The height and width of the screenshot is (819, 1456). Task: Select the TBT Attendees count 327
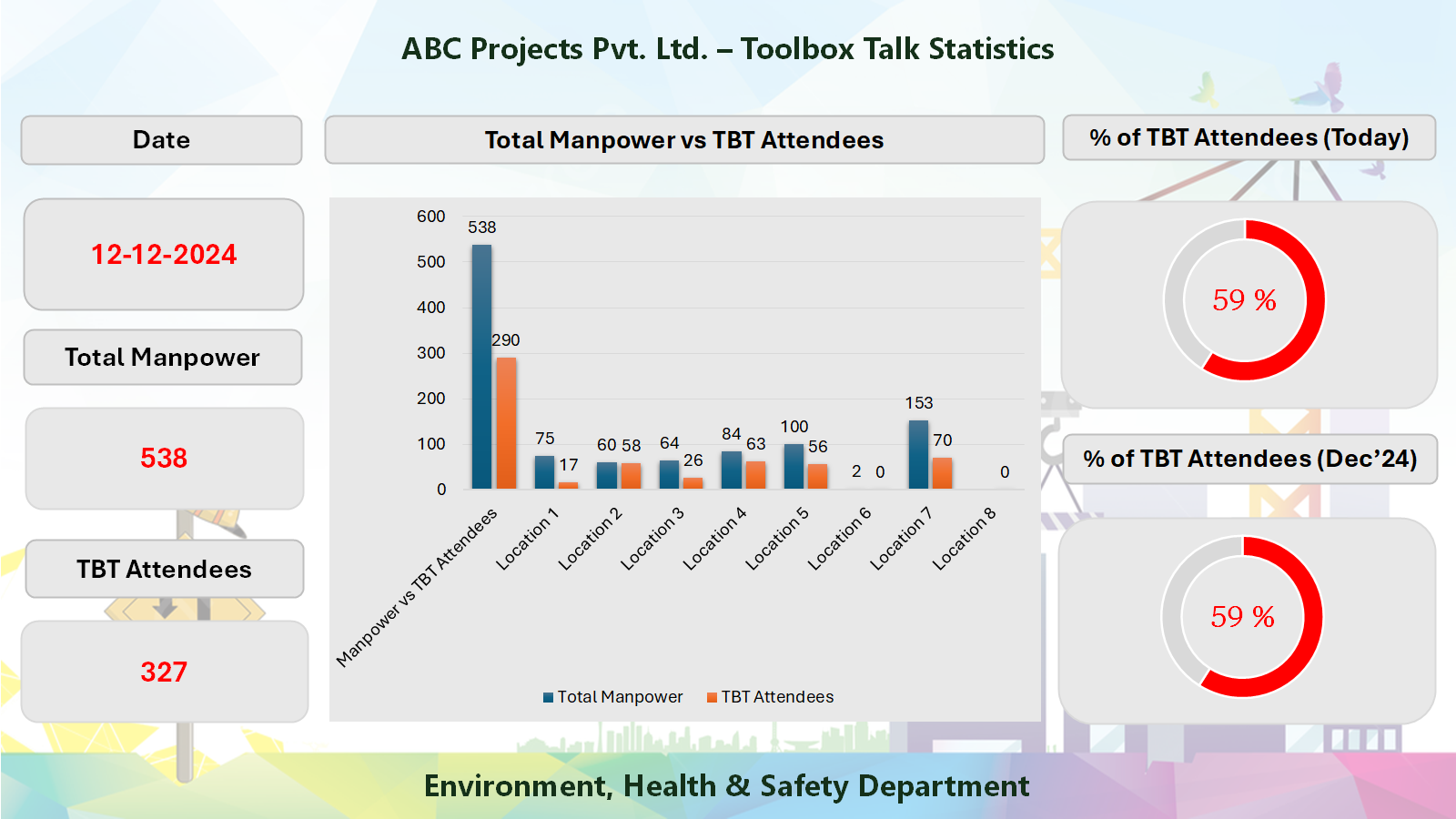(x=164, y=671)
